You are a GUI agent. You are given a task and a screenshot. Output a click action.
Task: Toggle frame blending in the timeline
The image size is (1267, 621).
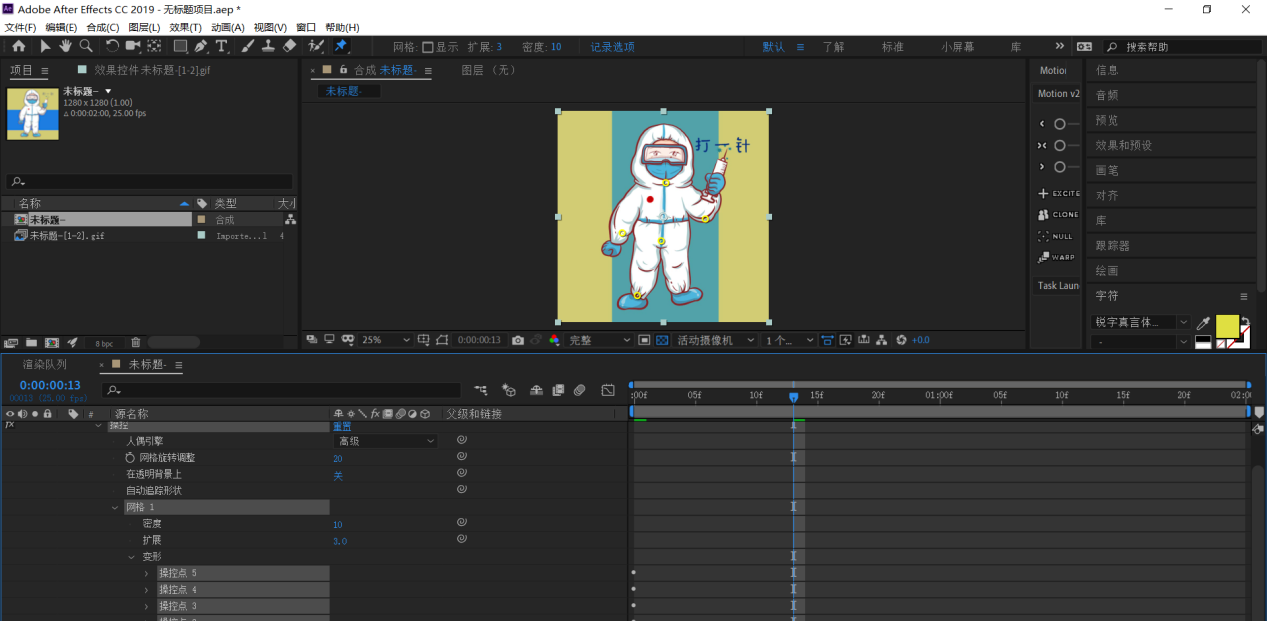point(558,390)
